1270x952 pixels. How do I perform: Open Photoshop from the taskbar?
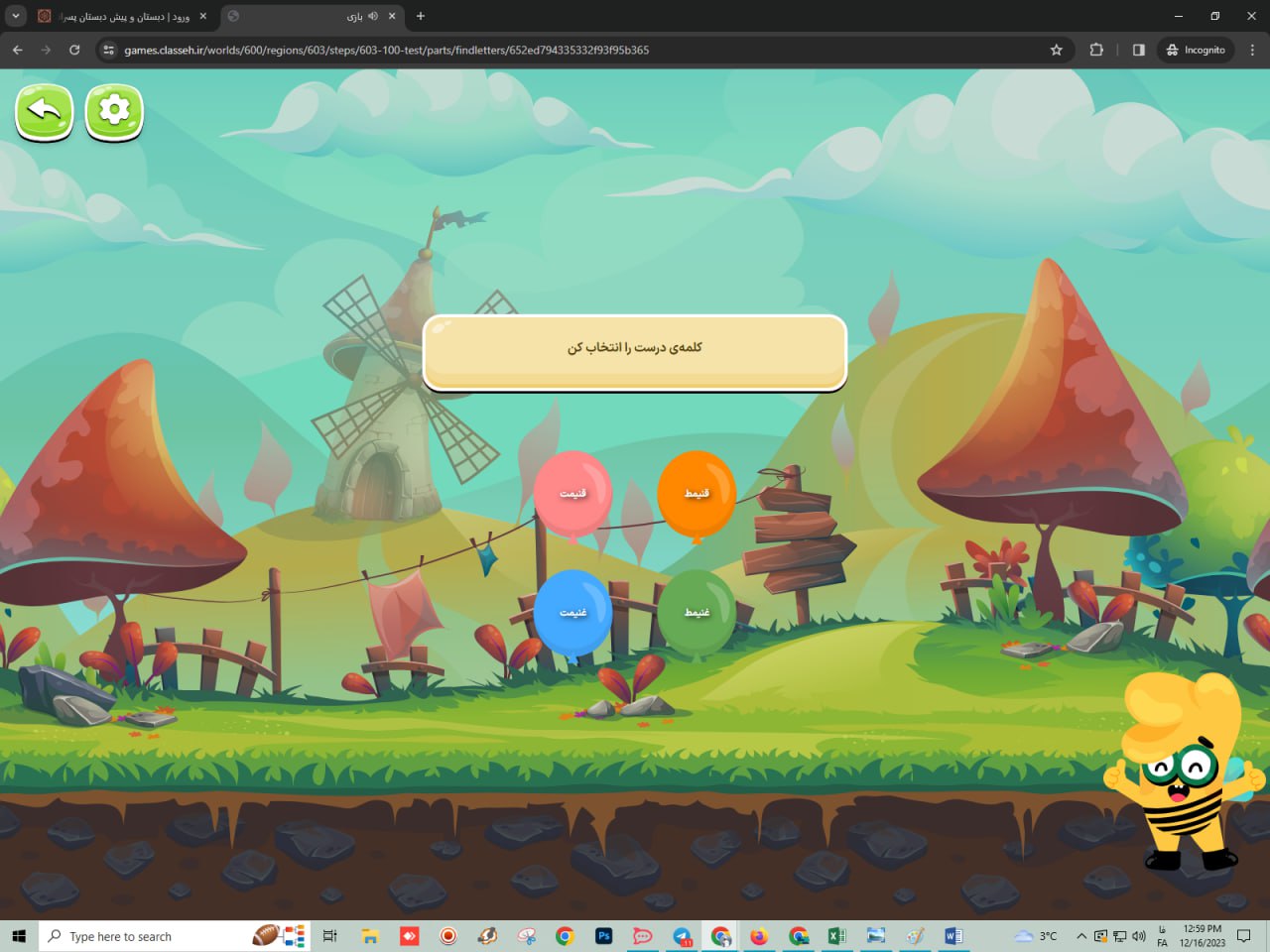[603, 936]
